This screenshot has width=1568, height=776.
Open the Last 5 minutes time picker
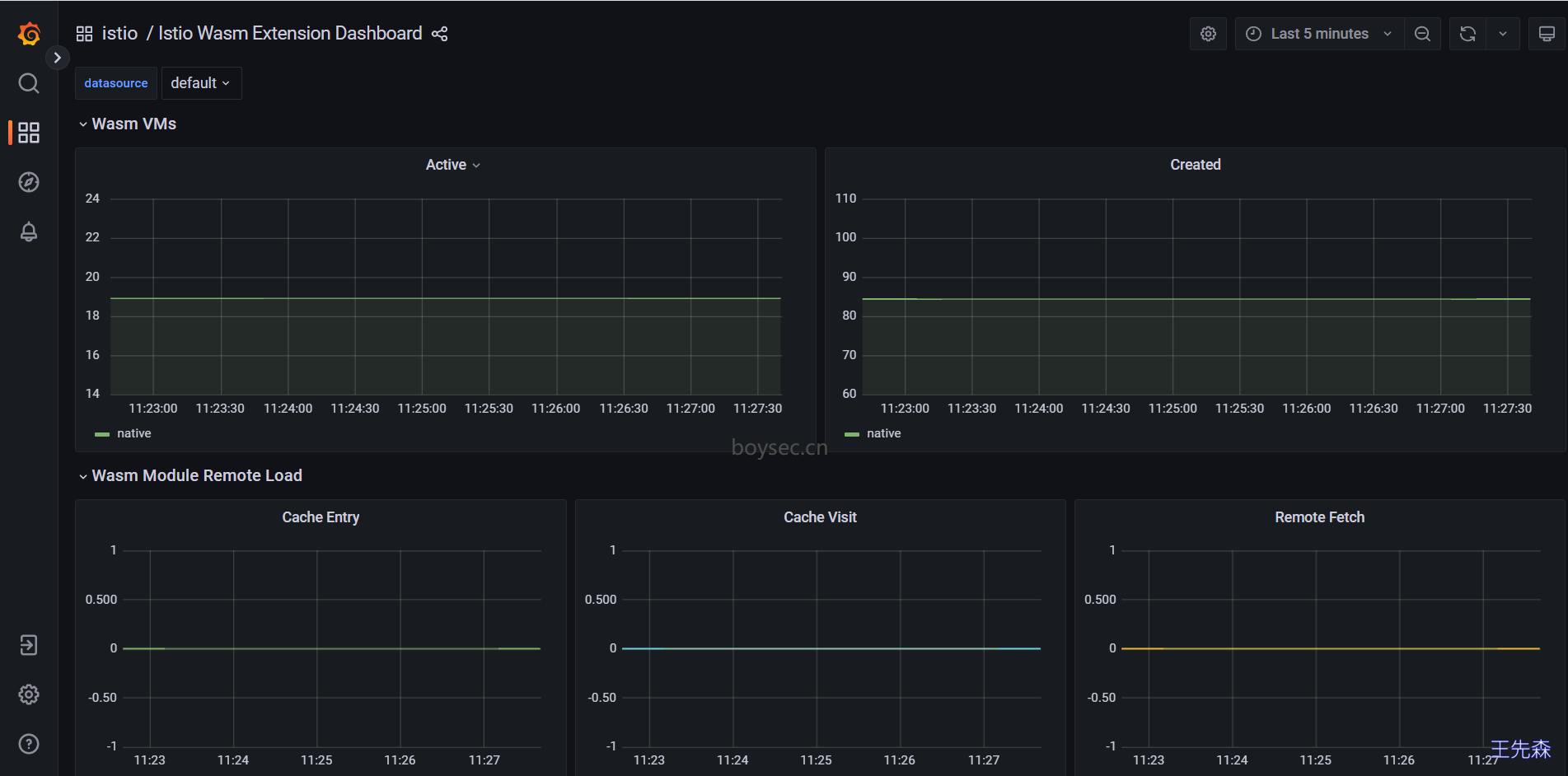[x=1319, y=34]
